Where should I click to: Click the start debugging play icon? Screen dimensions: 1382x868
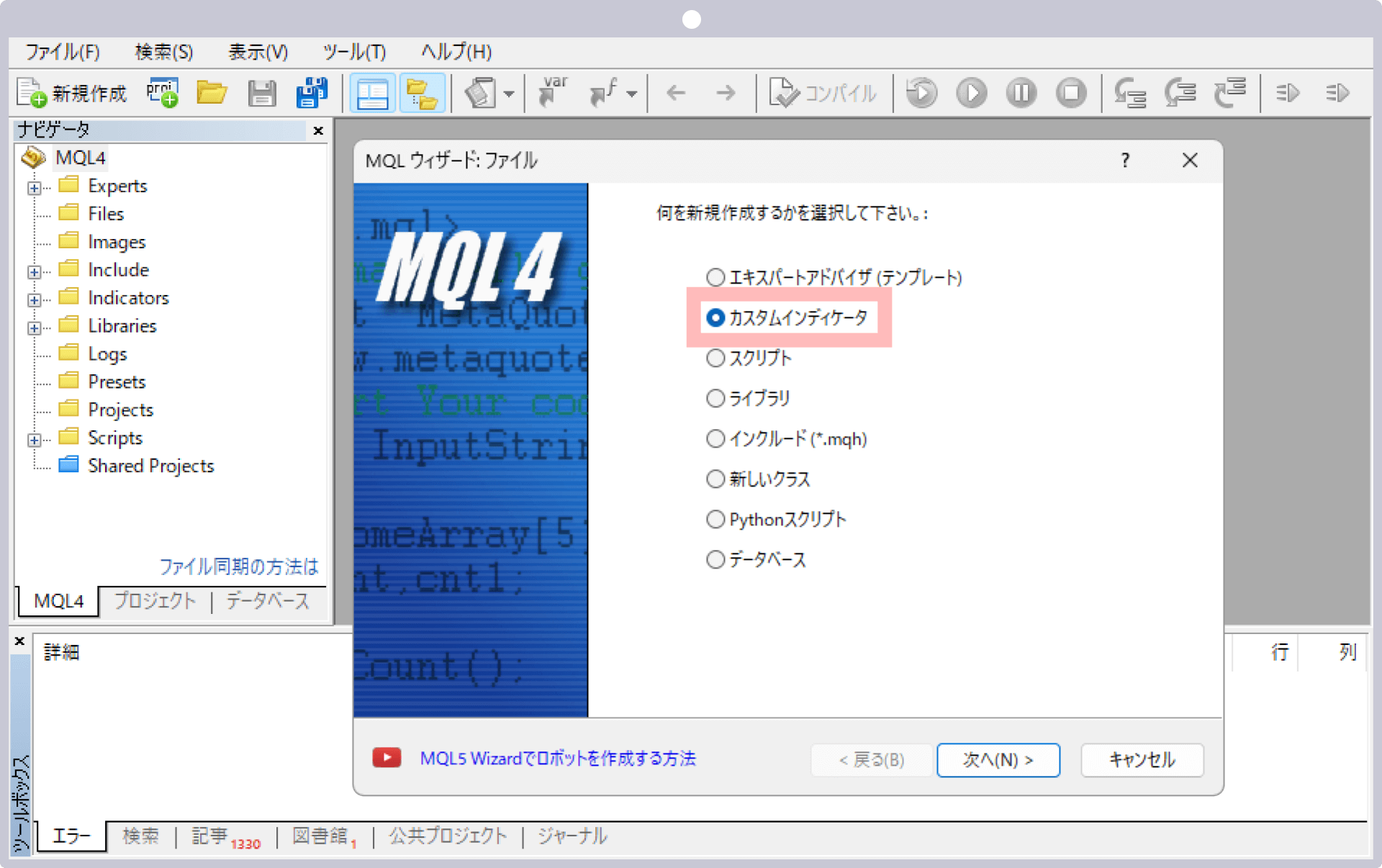(971, 93)
